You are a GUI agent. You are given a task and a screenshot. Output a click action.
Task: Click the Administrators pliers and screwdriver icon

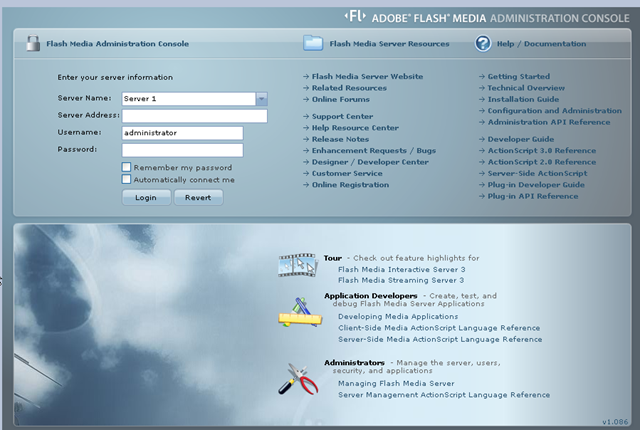pos(298,379)
